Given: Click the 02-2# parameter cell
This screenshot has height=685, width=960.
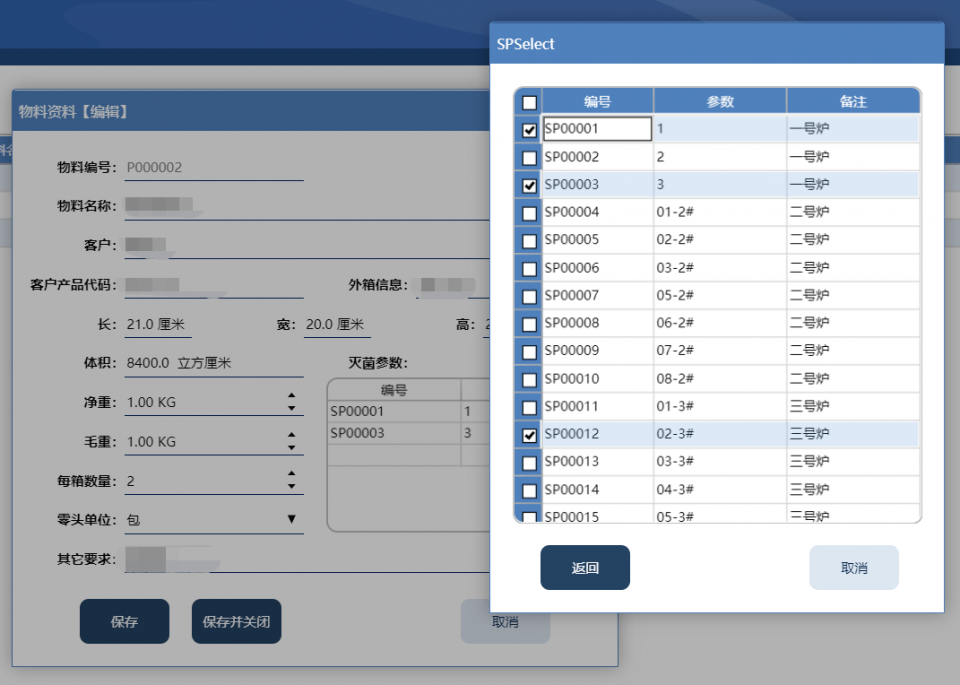Looking at the screenshot, I should point(720,239).
